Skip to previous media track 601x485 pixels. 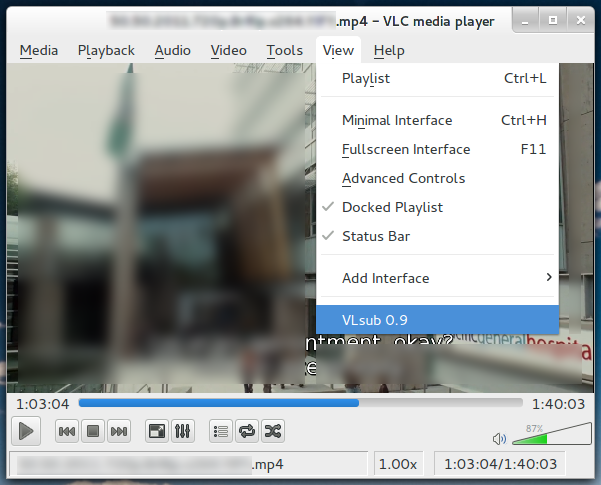[x=67, y=431]
